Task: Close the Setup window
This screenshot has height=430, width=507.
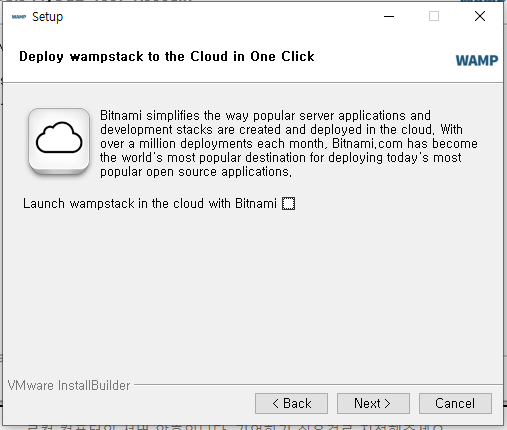Action: tap(480, 16)
